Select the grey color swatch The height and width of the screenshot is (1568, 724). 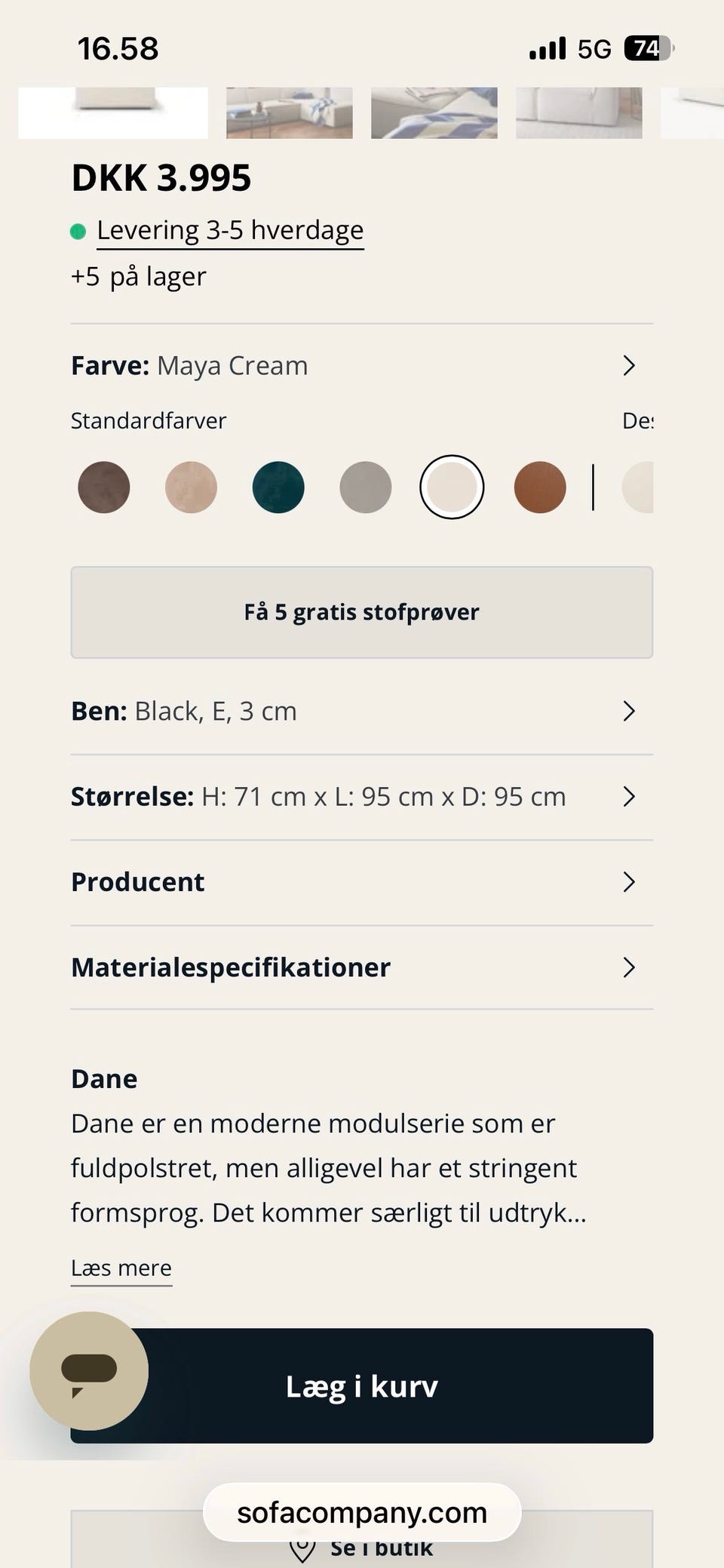[366, 487]
